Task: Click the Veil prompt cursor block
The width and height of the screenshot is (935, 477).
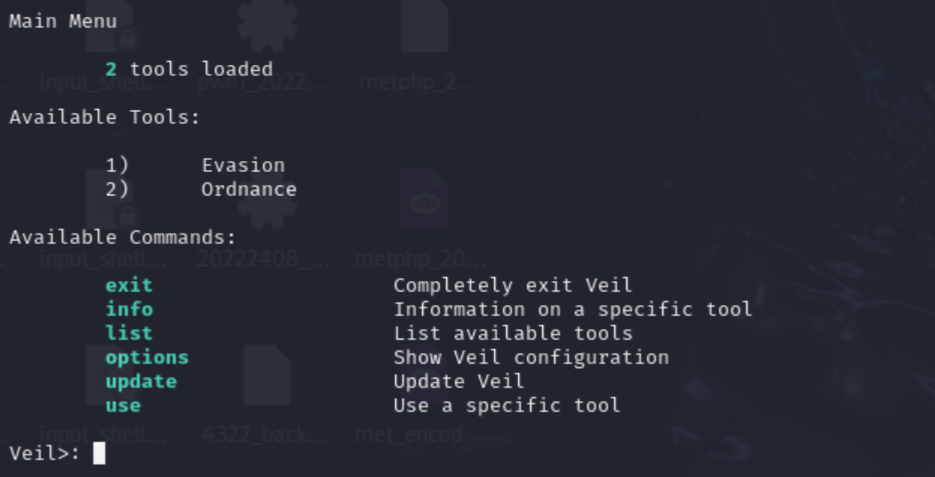Action: 99,454
